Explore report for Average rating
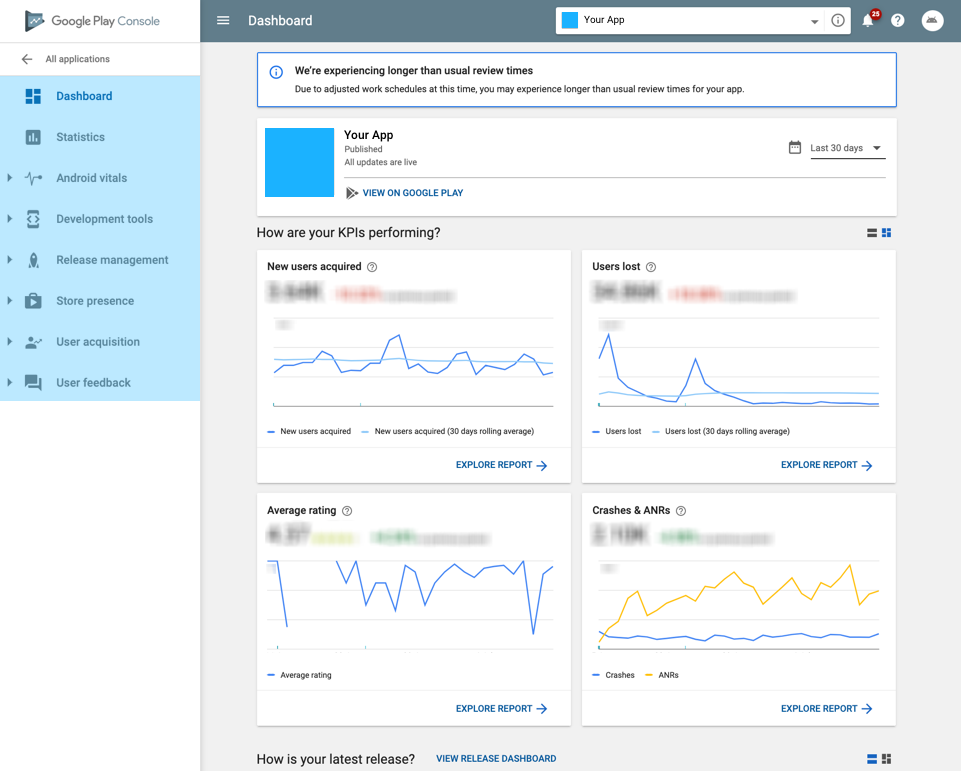The height and width of the screenshot is (771, 961). 501,709
